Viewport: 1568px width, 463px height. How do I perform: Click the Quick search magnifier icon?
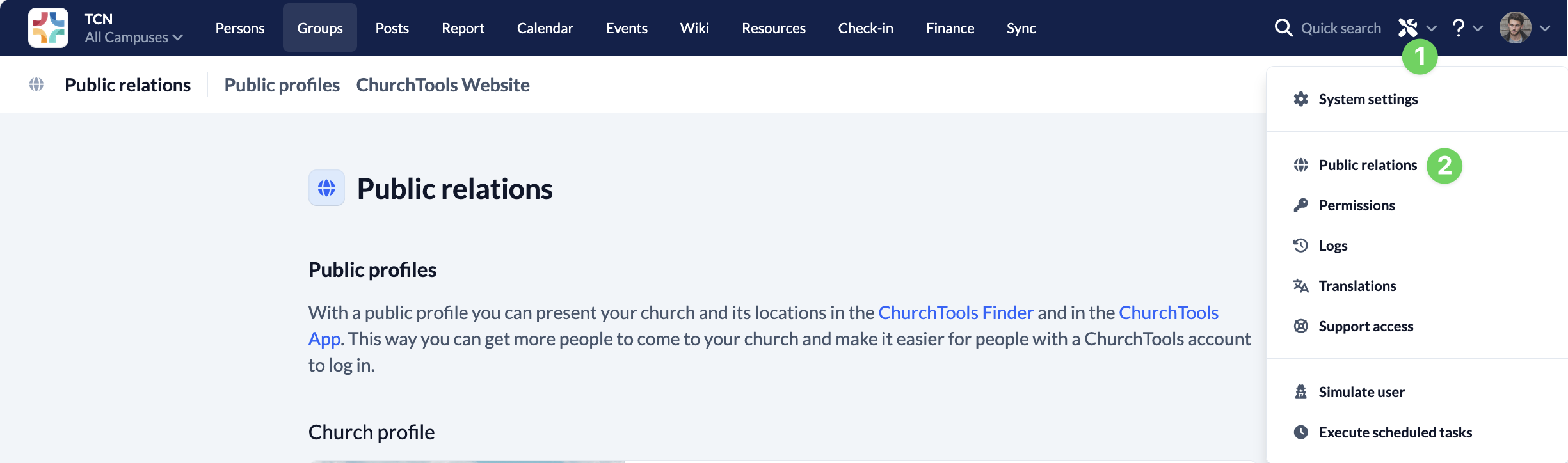[x=1283, y=27]
